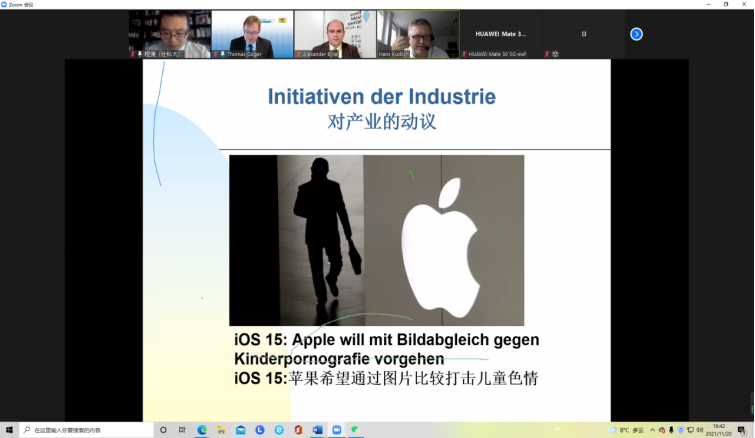Open the notification center icon
This screenshot has width=755, height=438.
point(742,430)
